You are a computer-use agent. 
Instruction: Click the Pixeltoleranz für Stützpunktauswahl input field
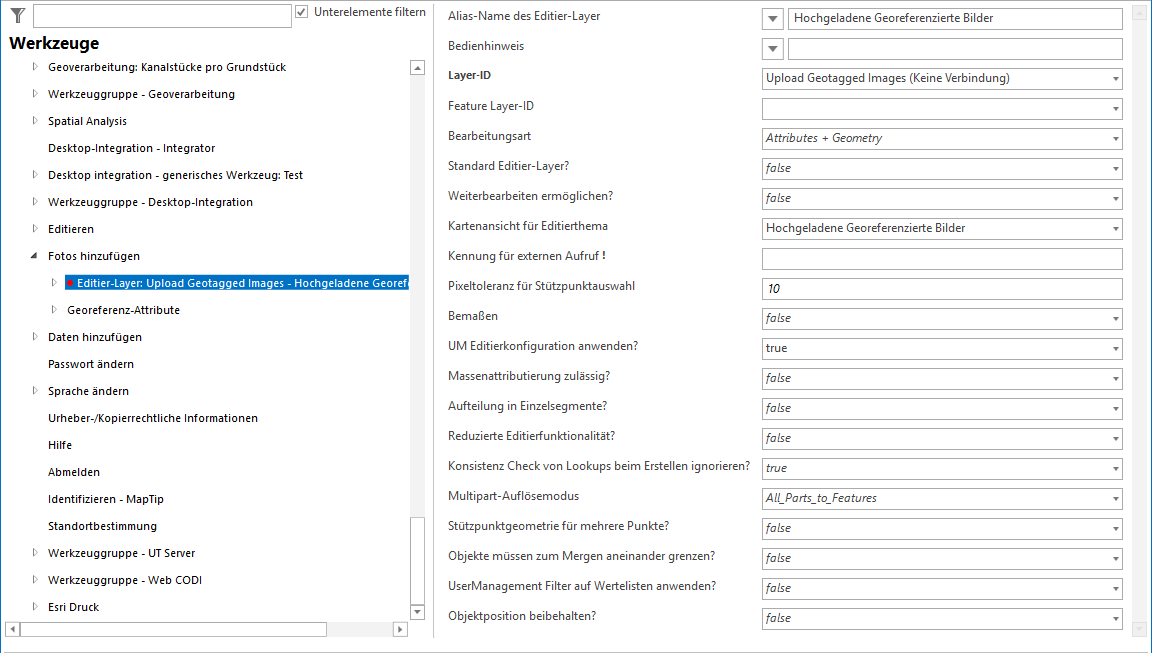940,288
